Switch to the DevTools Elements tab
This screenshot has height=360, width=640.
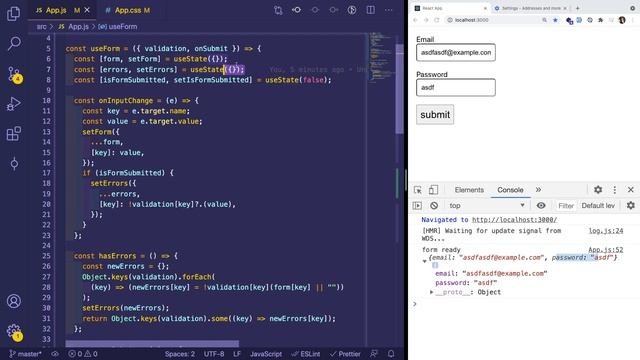469,190
